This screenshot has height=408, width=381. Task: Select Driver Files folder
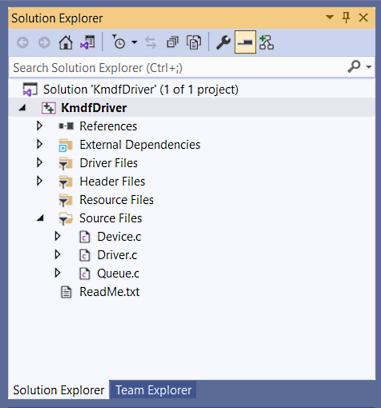pyautogui.click(x=108, y=163)
